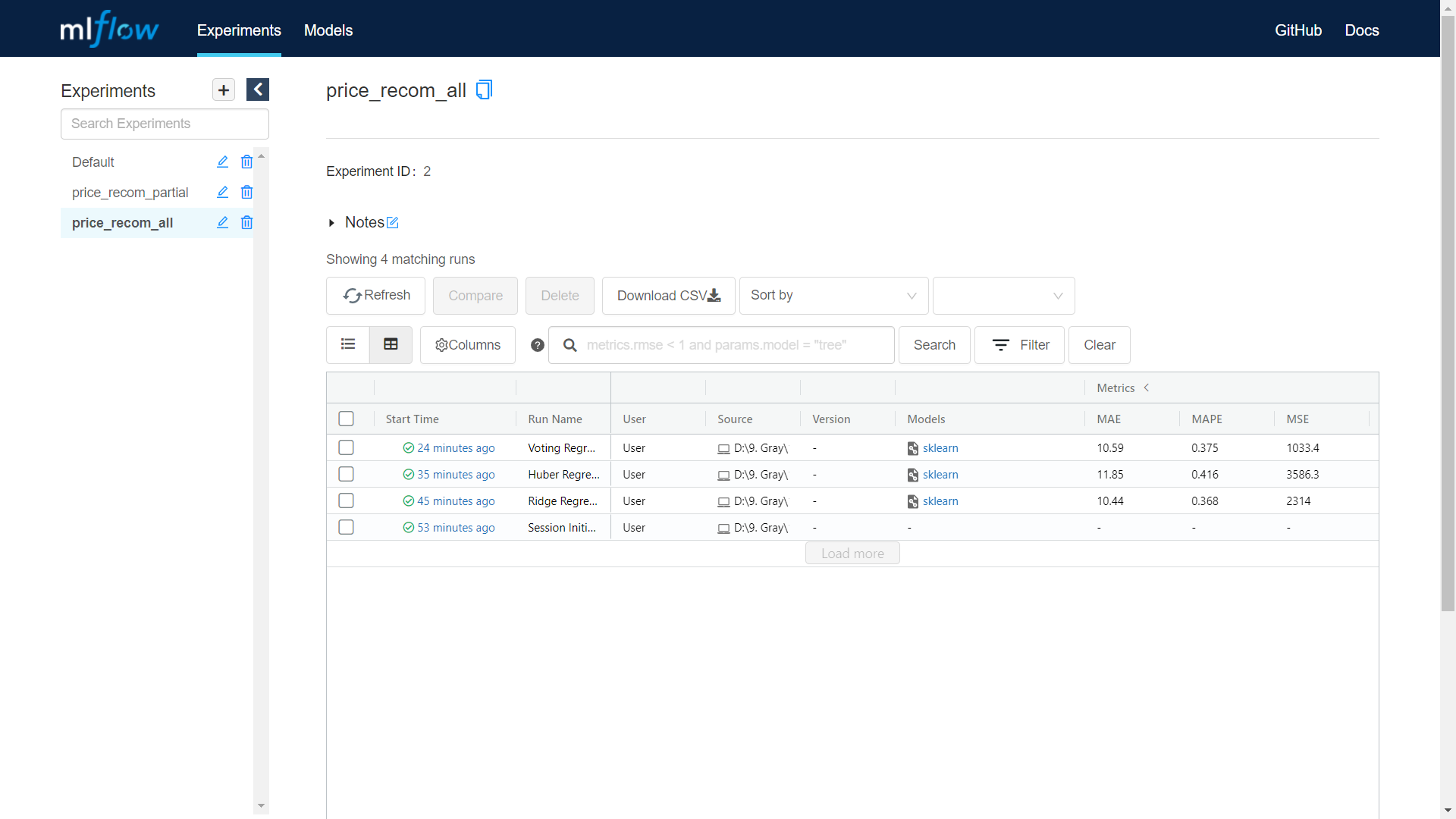Select the Voting Regressor run checkbox
This screenshot has height=819, width=1456.
[x=347, y=448]
